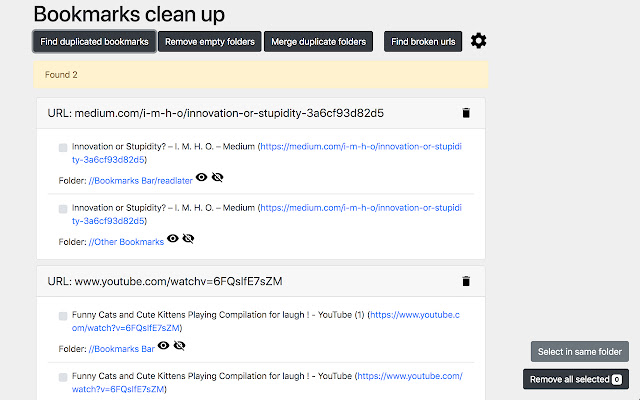
Task: Select the last Funny Cats YouTube bookmark checkbox
Action: click(63, 377)
